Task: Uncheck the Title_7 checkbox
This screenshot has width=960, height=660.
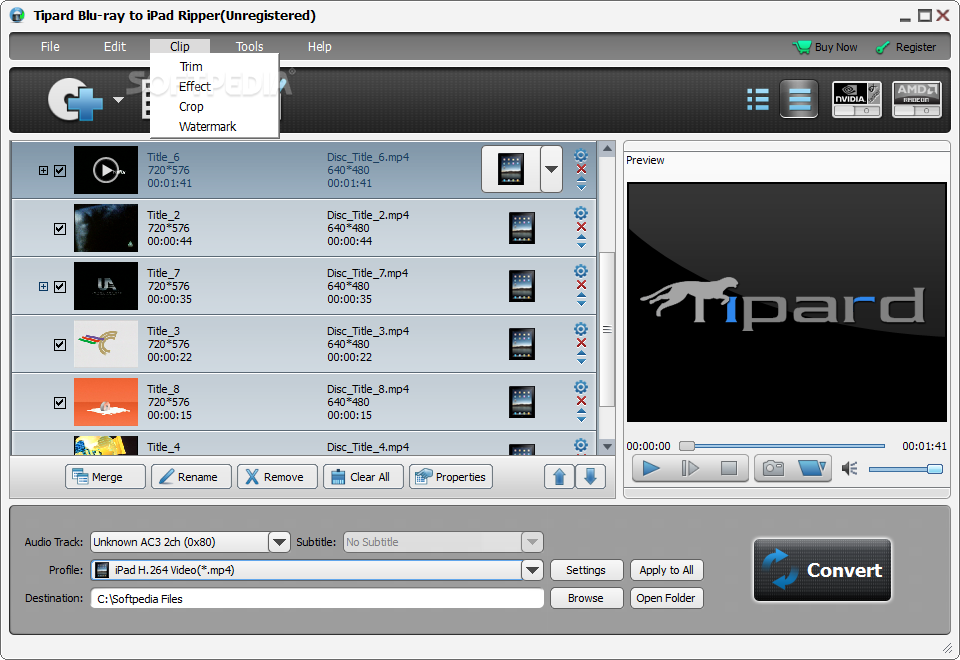Action: [60, 287]
